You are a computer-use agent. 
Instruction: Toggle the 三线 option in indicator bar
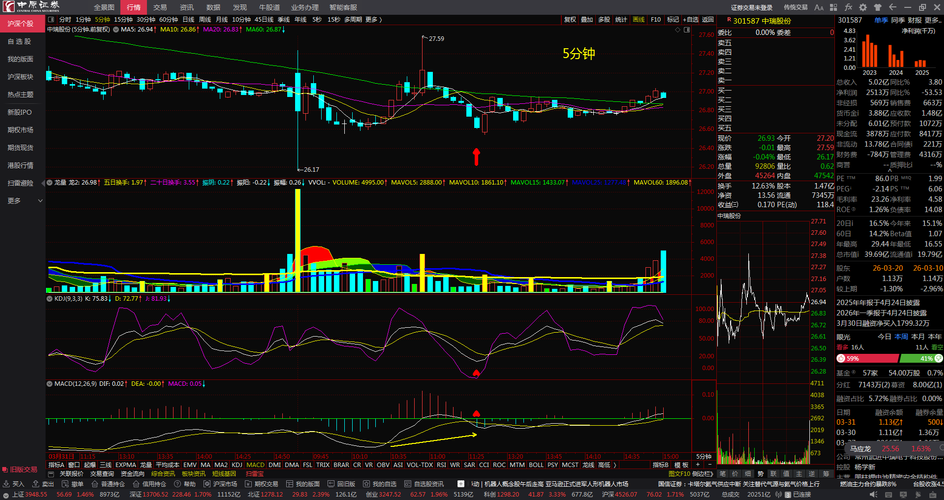[105, 465]
